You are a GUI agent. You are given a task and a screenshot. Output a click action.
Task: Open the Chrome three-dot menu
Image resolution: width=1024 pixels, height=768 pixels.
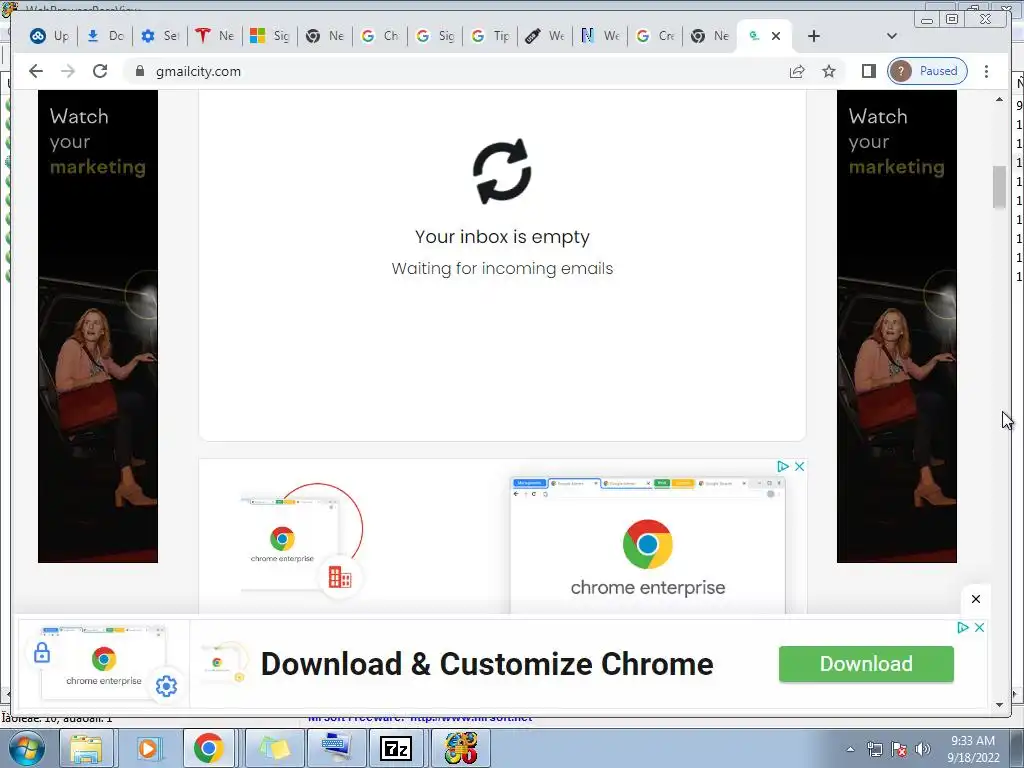point(986,71)
